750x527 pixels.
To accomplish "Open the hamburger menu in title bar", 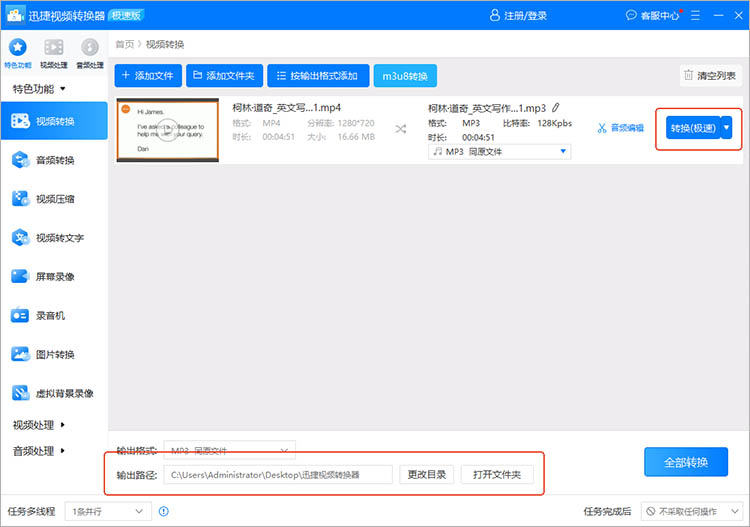I will 695,16.
